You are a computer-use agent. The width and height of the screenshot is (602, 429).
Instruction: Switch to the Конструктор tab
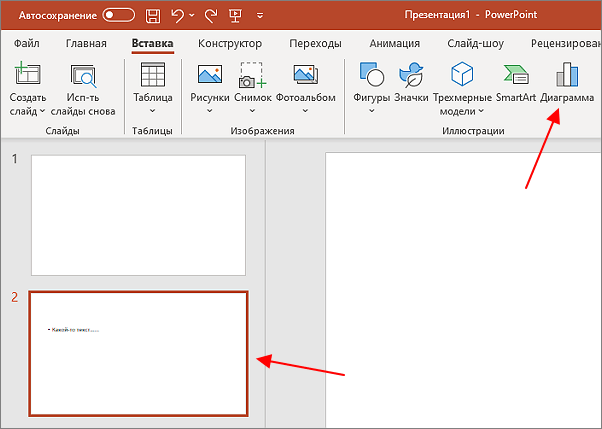click(x=230, y=43)
